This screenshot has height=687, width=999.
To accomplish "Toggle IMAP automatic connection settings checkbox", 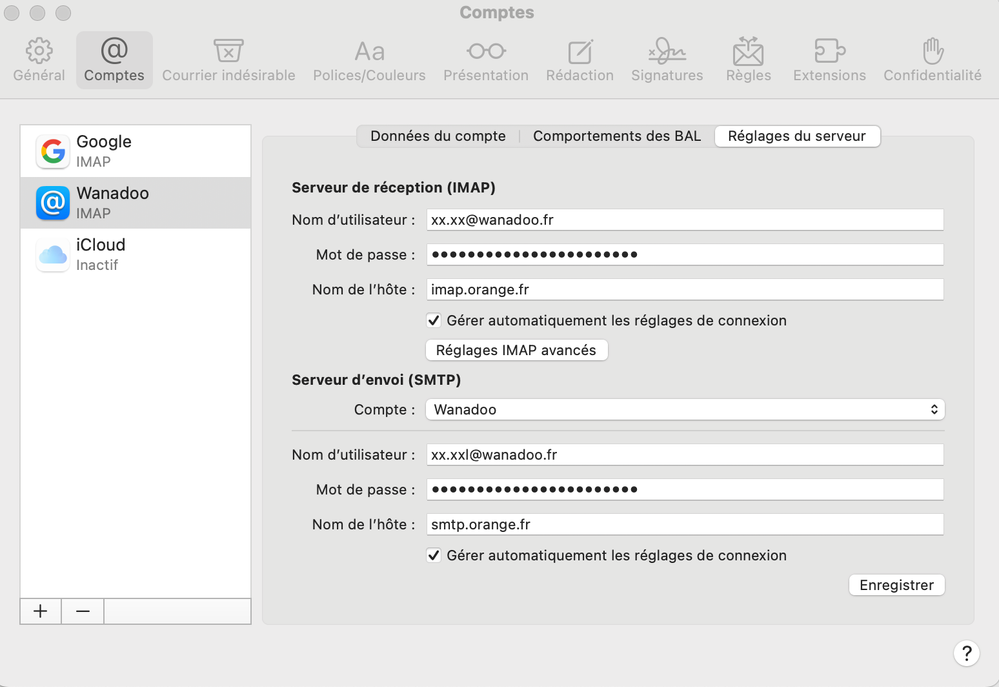I will [x=434, y=321].
